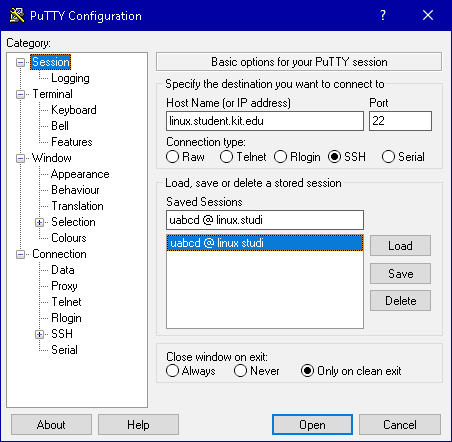Open the Logging settings panel
This screenshot has width=452, height=442.
[x=70, y=78]
